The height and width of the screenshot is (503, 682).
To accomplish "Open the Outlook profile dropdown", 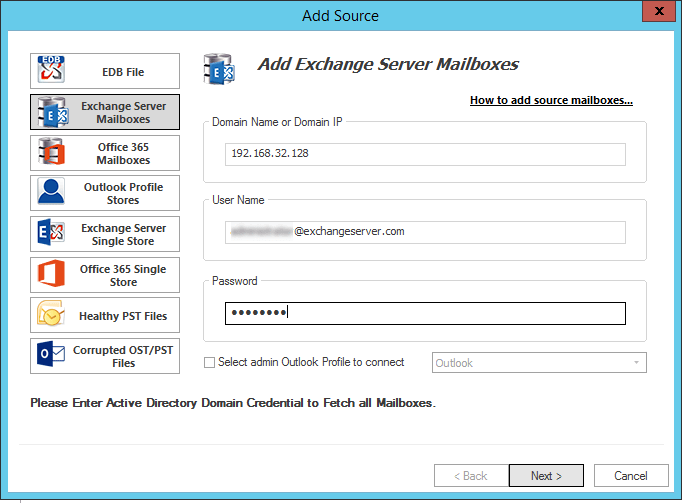I will [x=539, y=362].
